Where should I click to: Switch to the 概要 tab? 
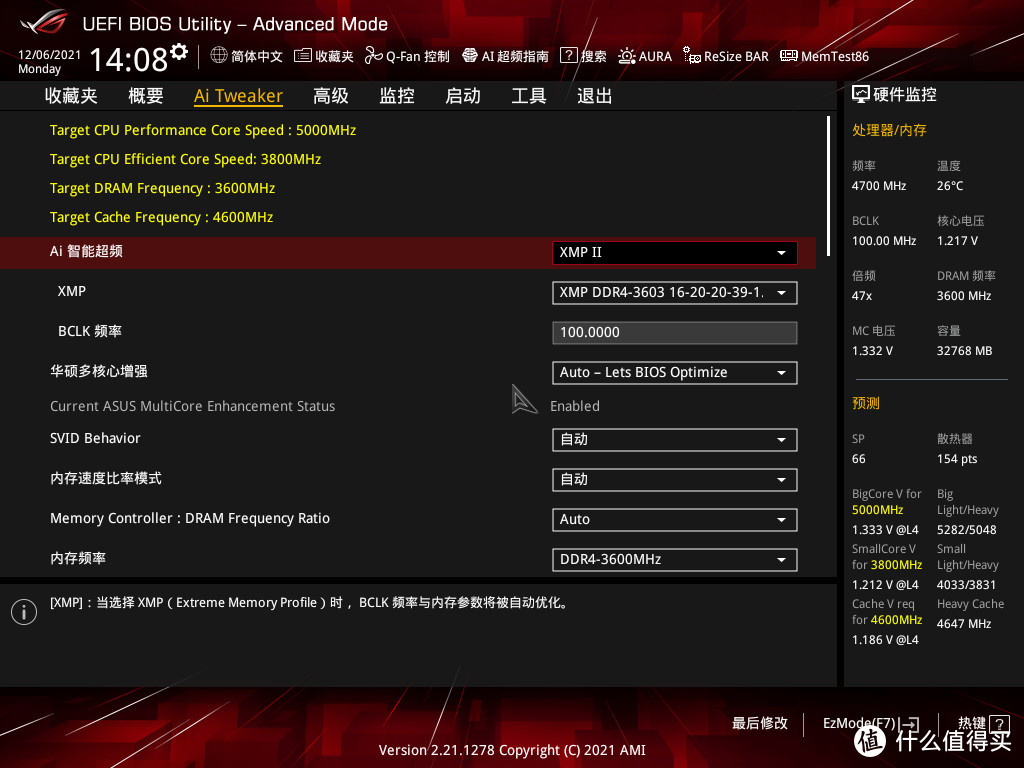click(x=146, y=96)
